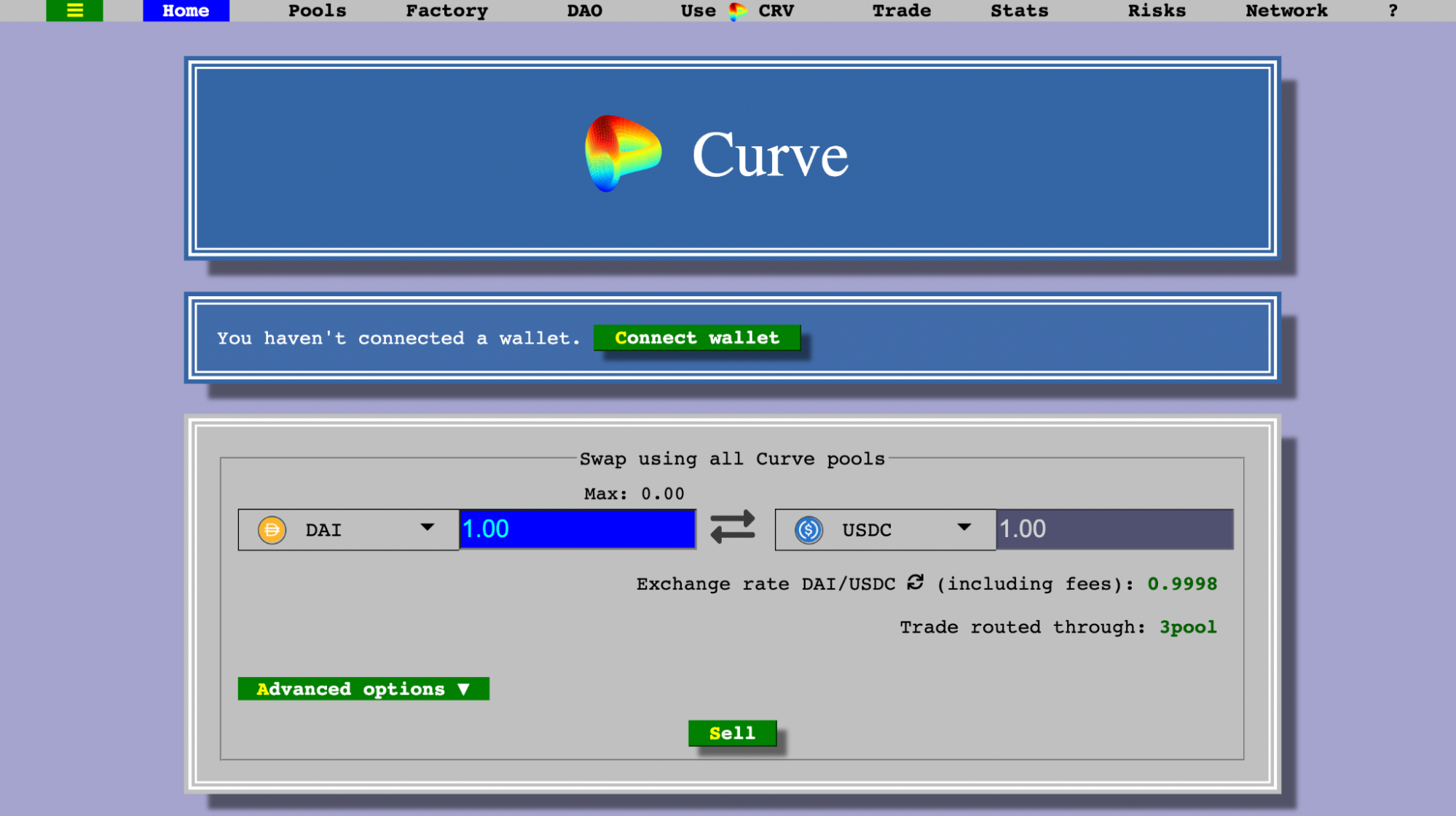
Task: Open the Factory menu item
Action: coord(446,11)
